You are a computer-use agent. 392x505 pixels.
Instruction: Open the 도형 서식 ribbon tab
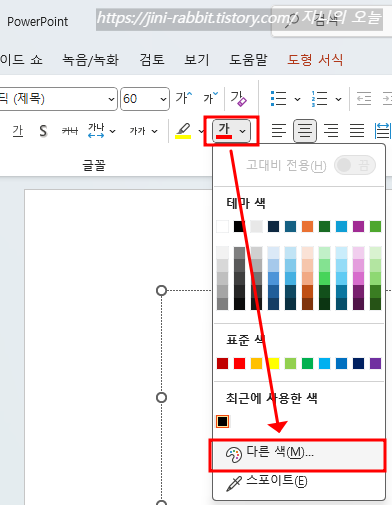[315, 60]
